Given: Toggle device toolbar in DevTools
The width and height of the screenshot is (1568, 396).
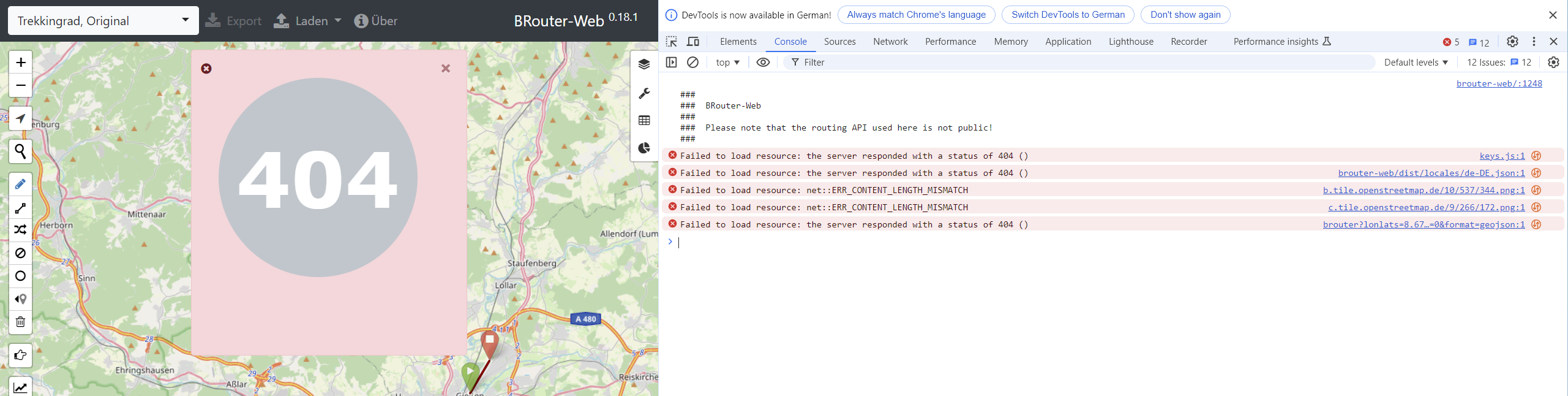Looking at the screenshot, I should point(693,42).
